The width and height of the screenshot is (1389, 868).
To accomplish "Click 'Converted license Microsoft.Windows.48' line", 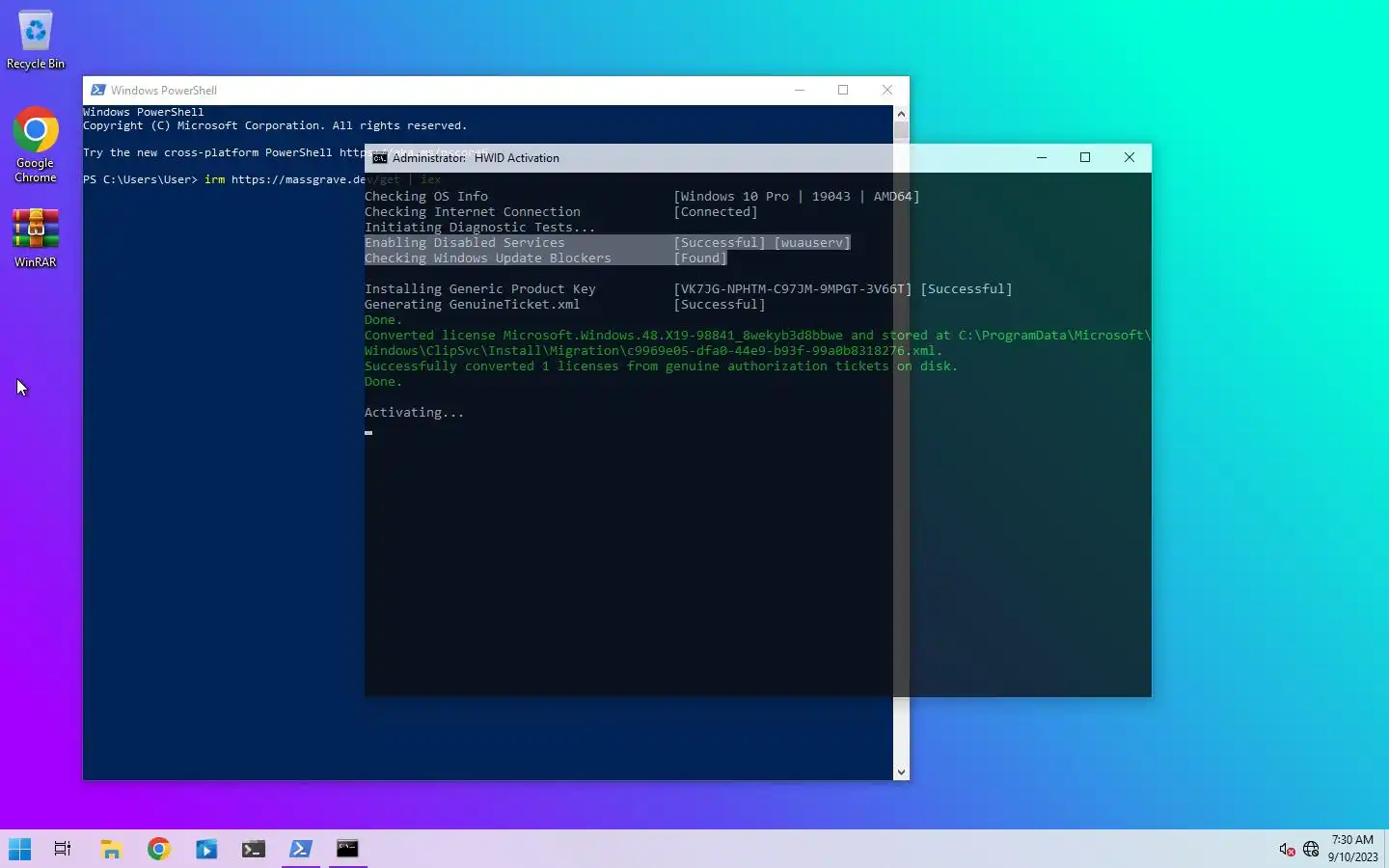I will [x=758, y=335].
